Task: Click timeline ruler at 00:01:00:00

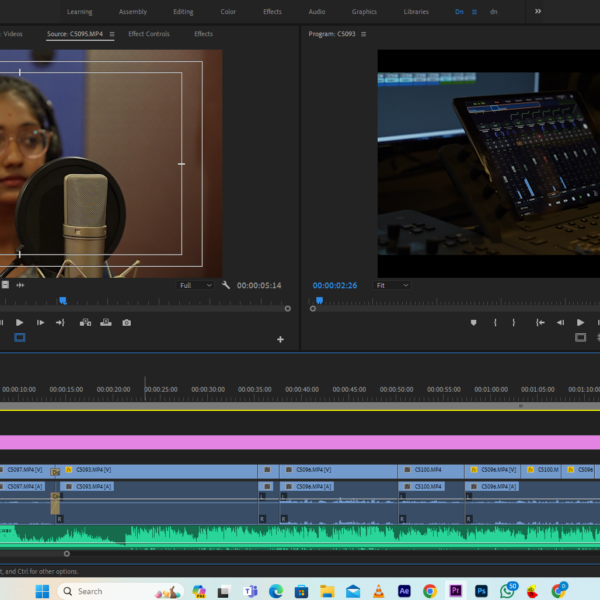Action: pyautogui.click(x=491, y=389)
